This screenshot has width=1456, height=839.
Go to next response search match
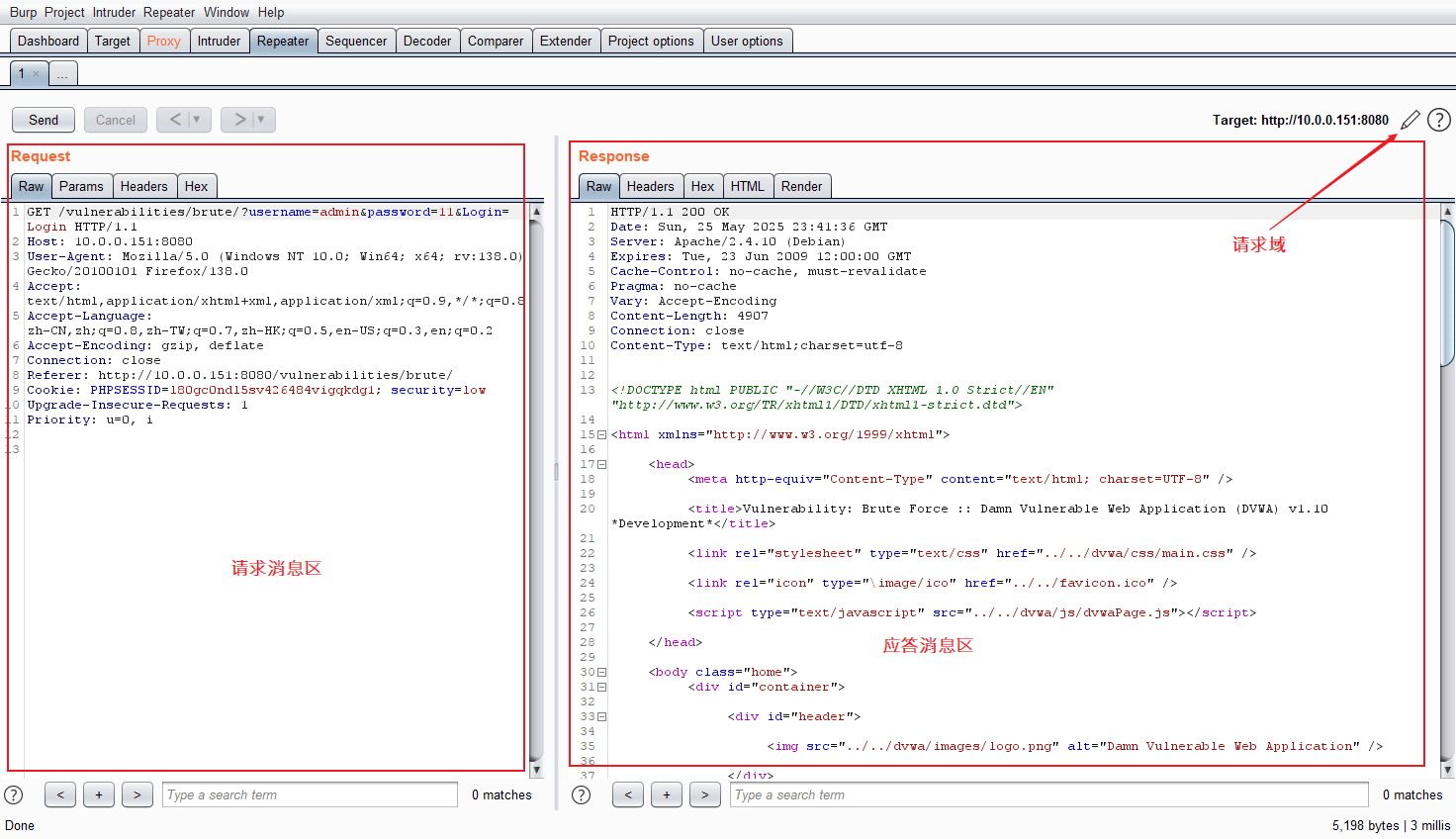[x=705, y=794]
